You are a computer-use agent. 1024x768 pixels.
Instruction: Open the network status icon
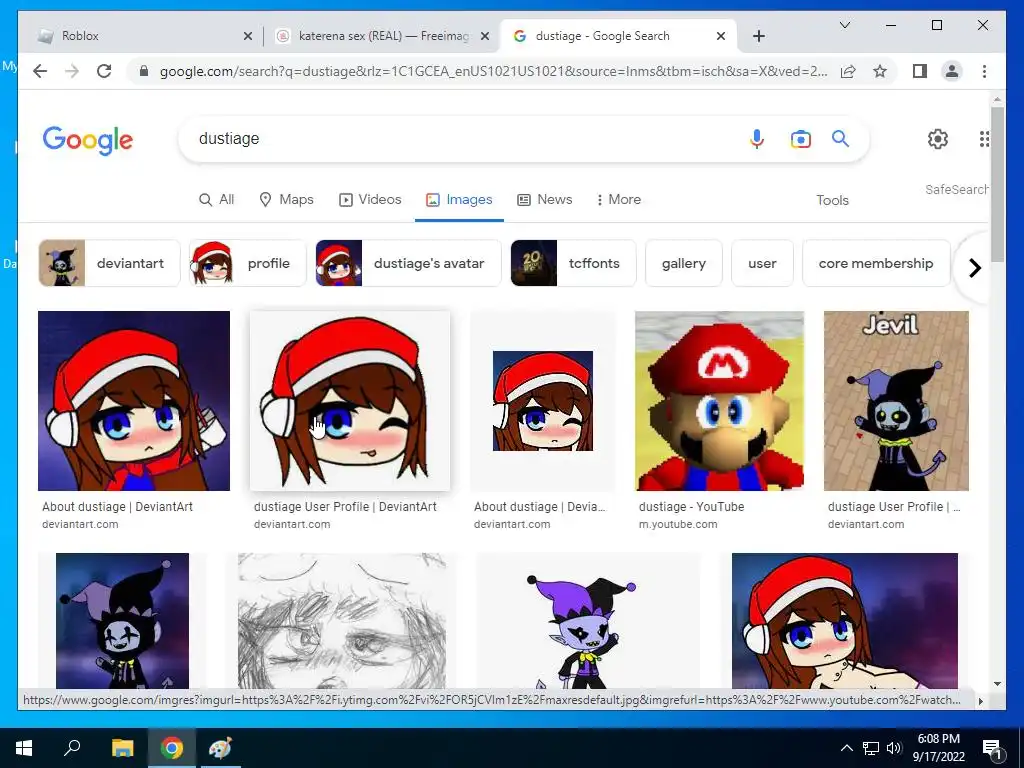coord(871,748)
